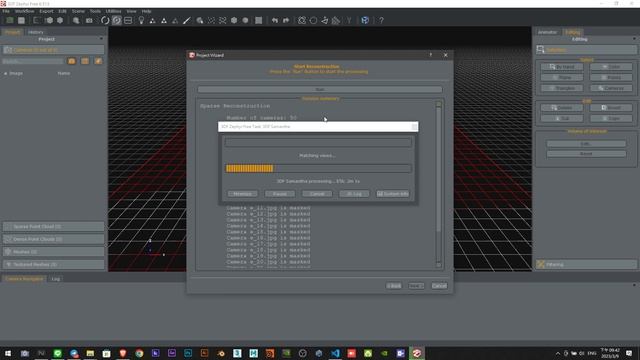The image size is (640, 360).
Task: Click the blue cube toolbar icon
Action: click(365, 20)
